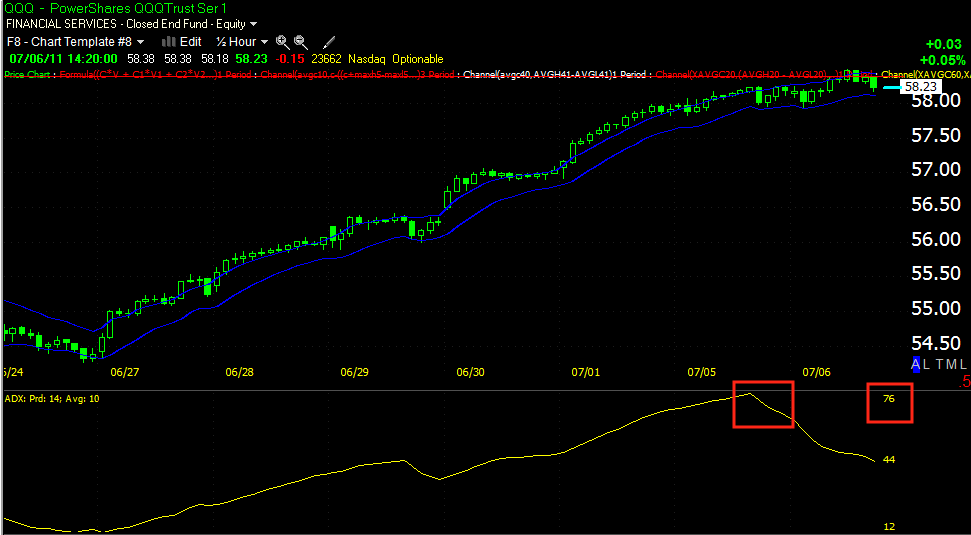Click the 58.23 last price marker
Screen dimensions: 971x535
pos(920,87)
